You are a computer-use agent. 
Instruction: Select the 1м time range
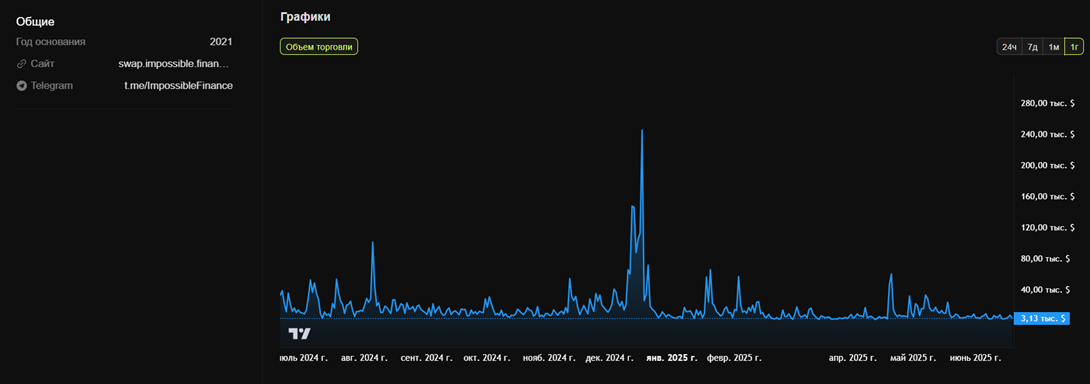pos(1054,47)
